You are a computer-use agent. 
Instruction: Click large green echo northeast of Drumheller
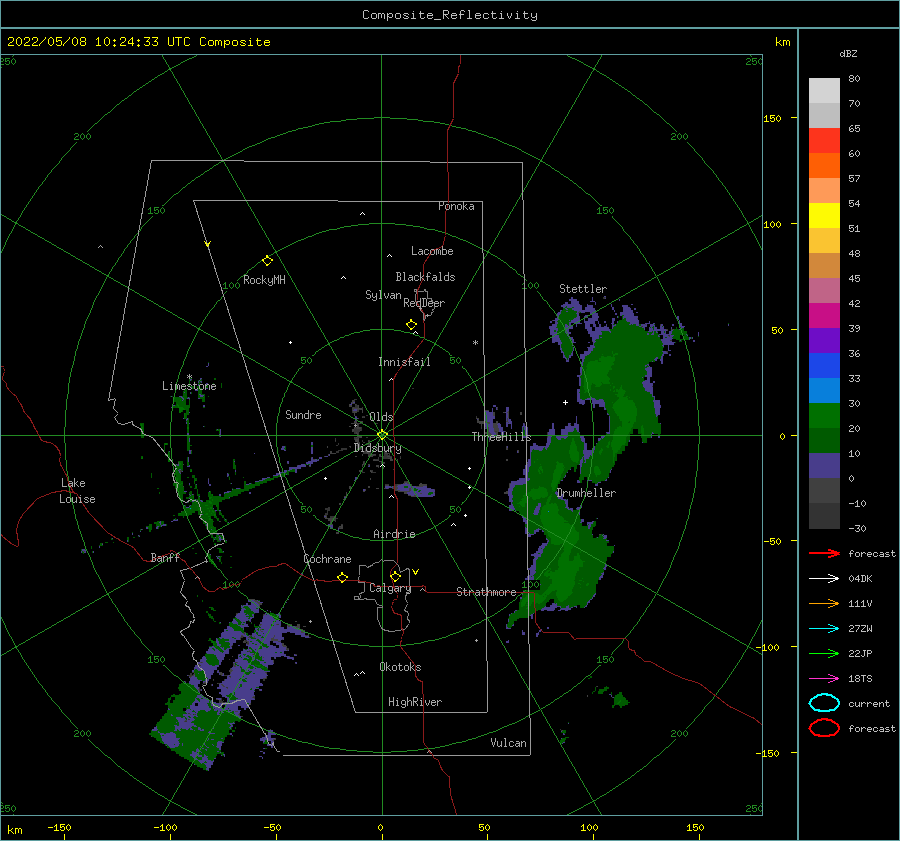pos(620,390)
